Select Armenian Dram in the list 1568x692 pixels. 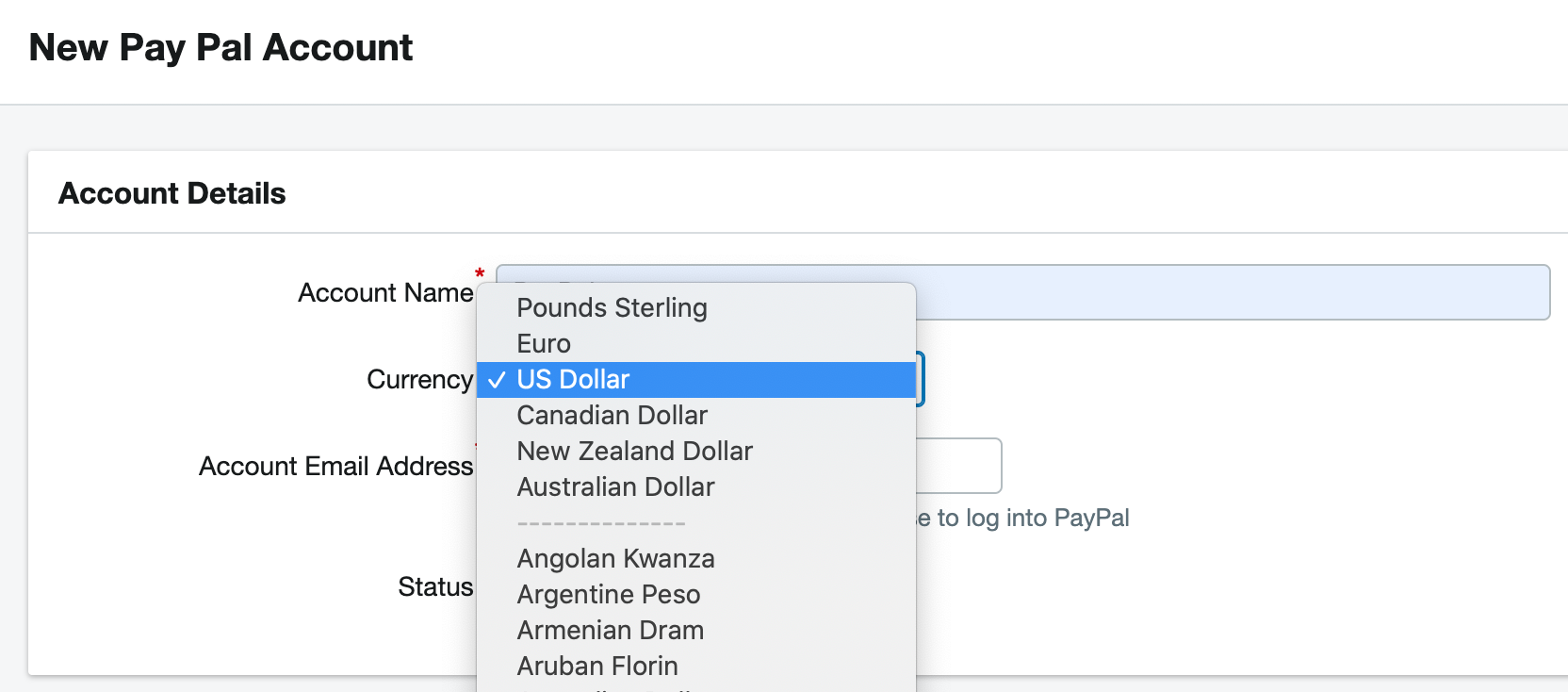pyautogui.click(x=696, y=631)
